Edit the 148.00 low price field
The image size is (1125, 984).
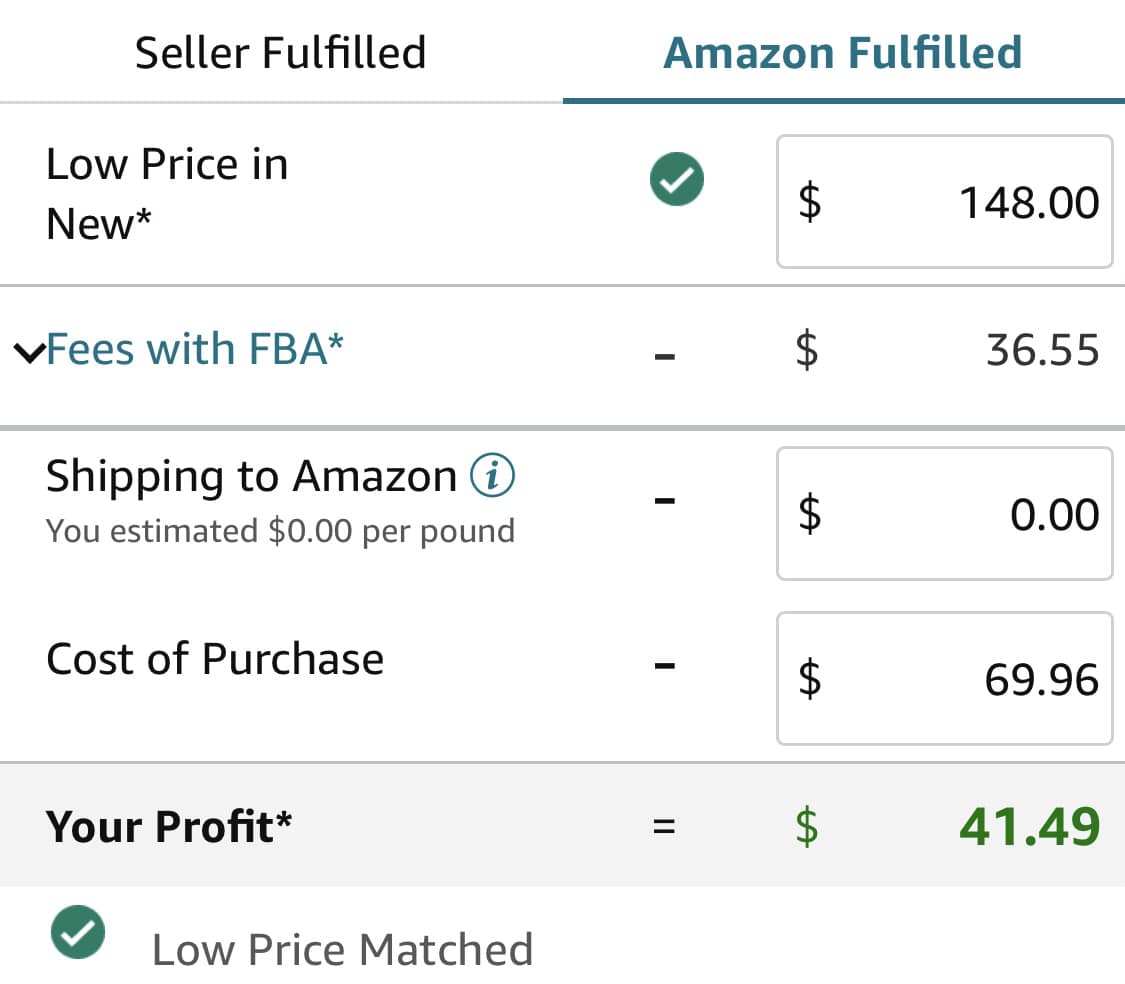tap(944, 202)
